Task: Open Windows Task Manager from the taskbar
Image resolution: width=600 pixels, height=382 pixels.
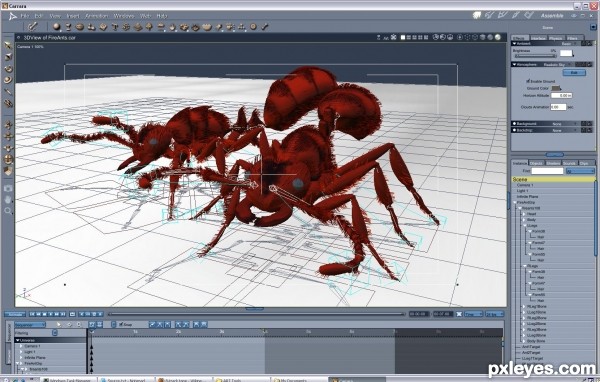Action: (x=68, y=380)
